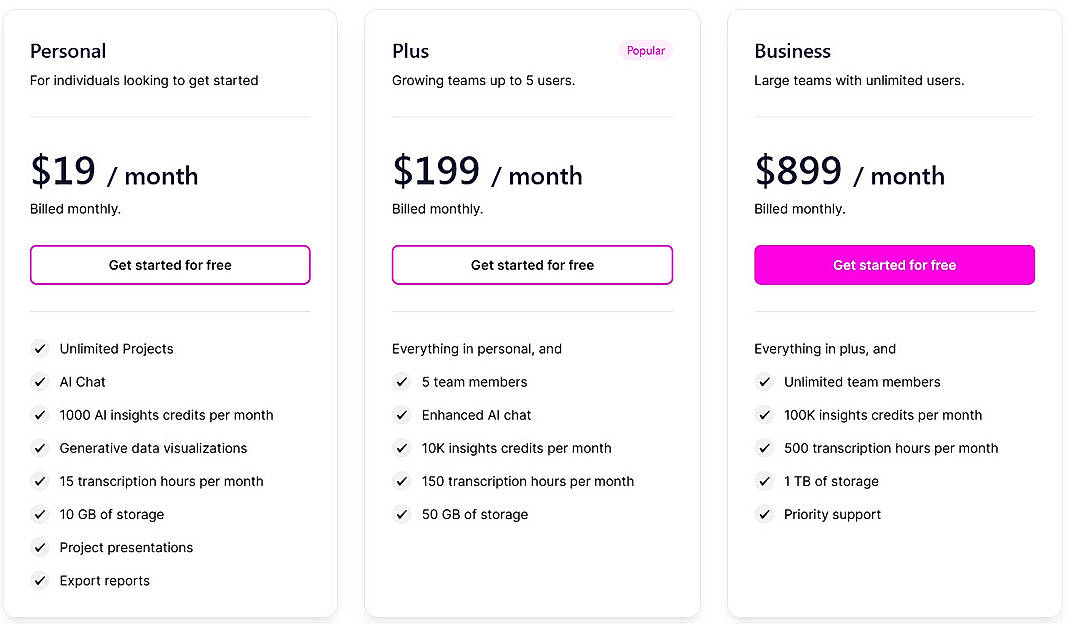This screenshot has width=1070, height=624.
Task: Click checkmark next to Unlimited team members
Action: 764,382
